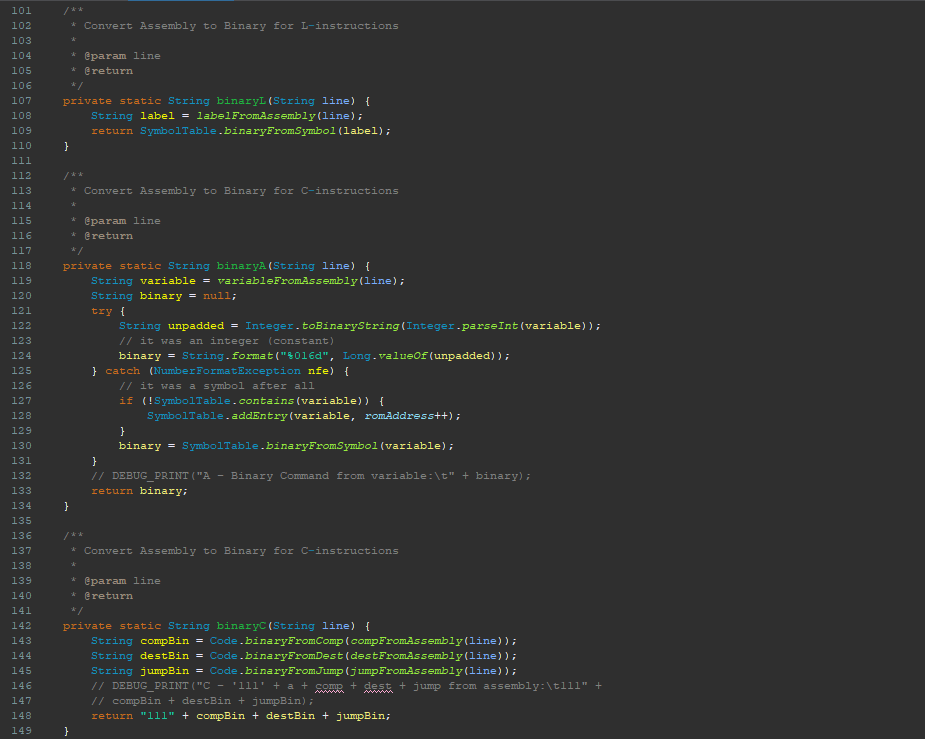Click line number 107 in the gutter
925x739 pixels.
click(21, 100)
